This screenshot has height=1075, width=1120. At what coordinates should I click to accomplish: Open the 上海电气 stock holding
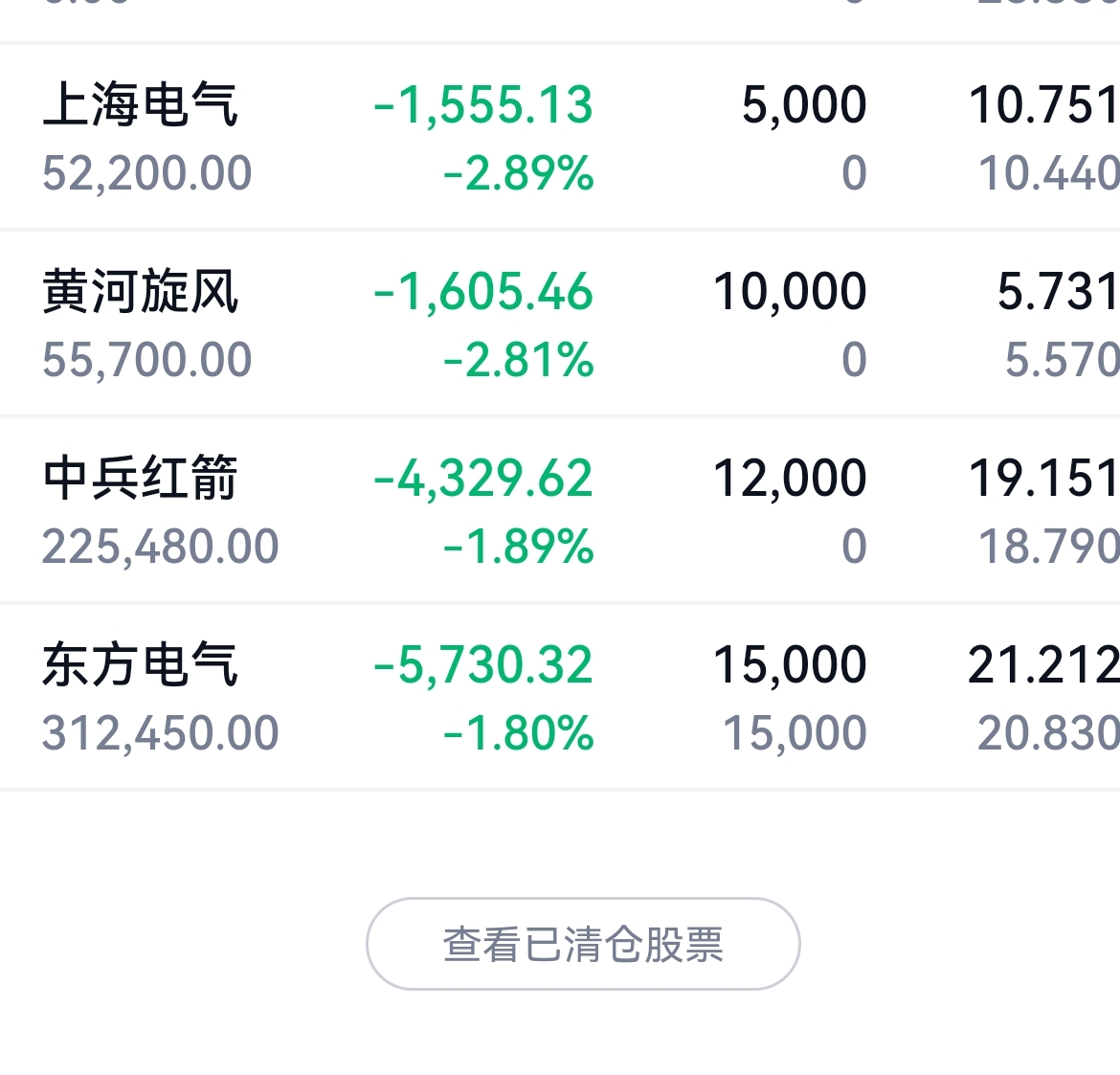(x=141, y=104)
